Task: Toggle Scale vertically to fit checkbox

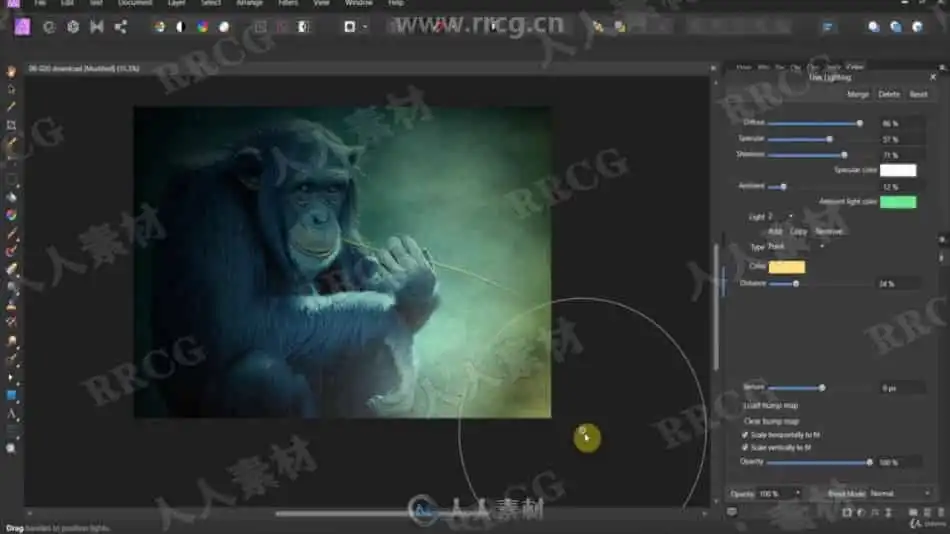Action: (745, 448)
